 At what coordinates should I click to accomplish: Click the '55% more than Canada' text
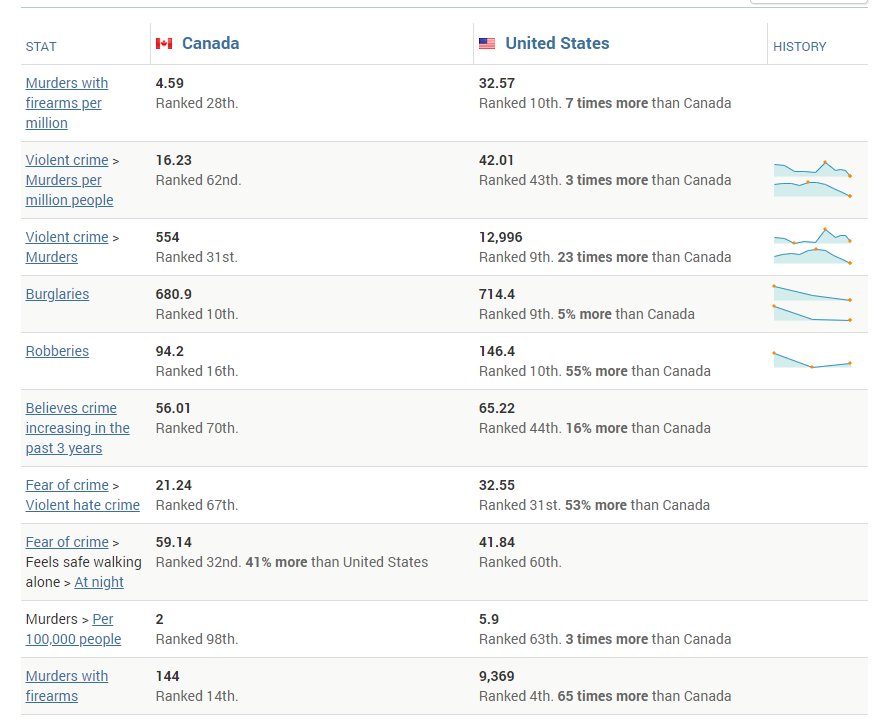638,371
